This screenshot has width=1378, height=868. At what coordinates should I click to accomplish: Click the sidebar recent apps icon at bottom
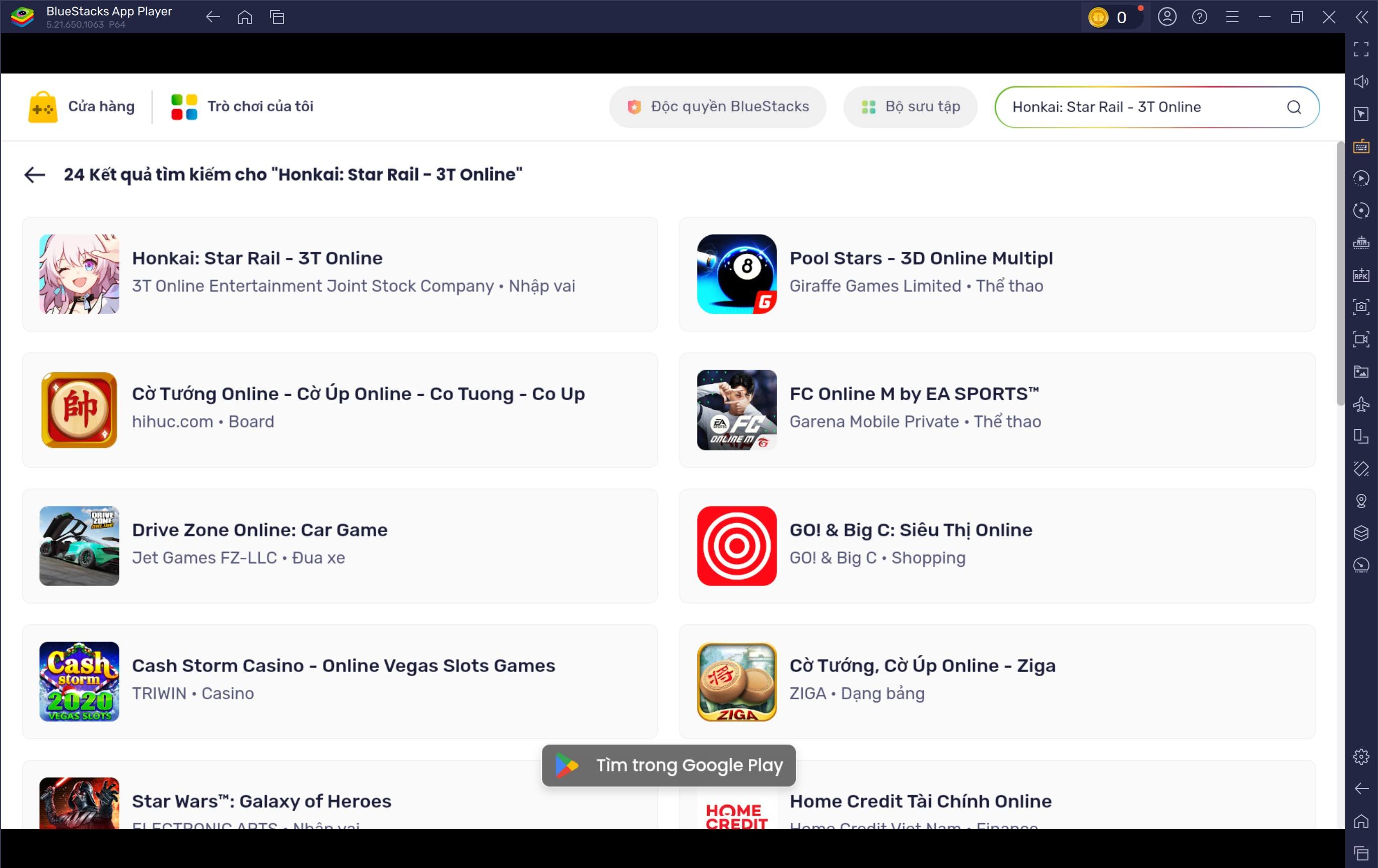pyautogui.click(x=1361, y=854)
